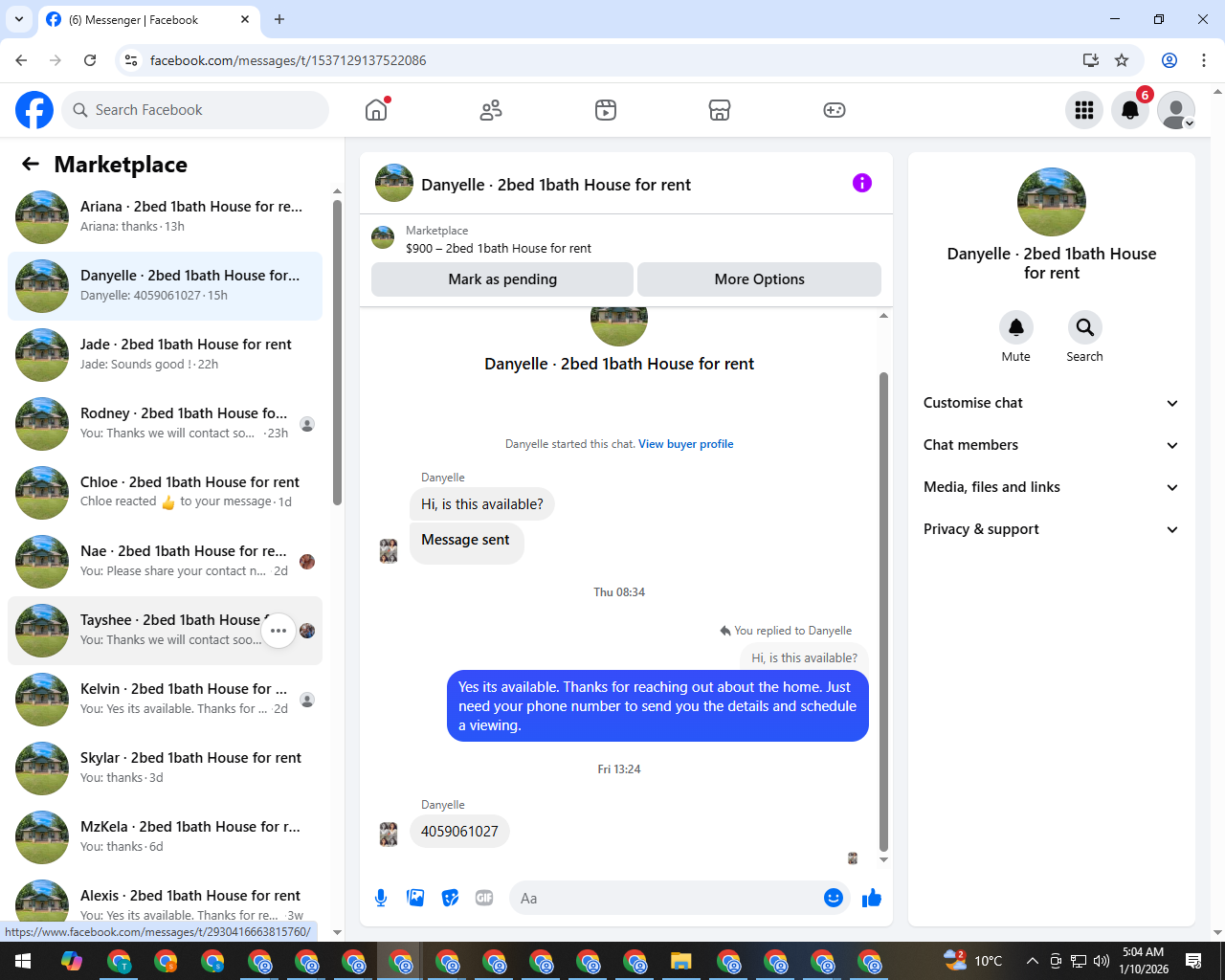
Task: Click the chat messages scrollbar
Action: tap(883, 612)
